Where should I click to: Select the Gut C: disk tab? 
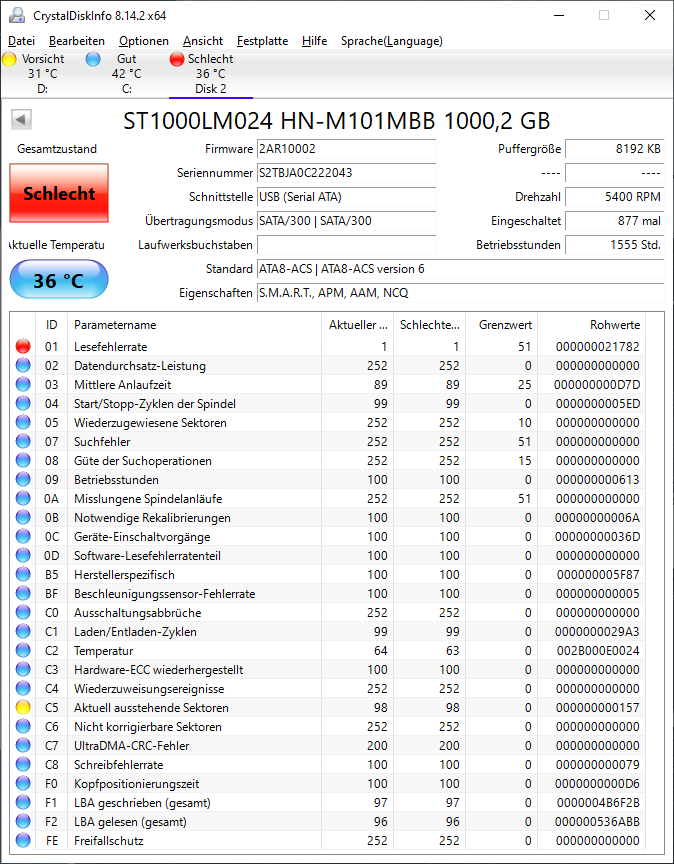tap(126, 74)
